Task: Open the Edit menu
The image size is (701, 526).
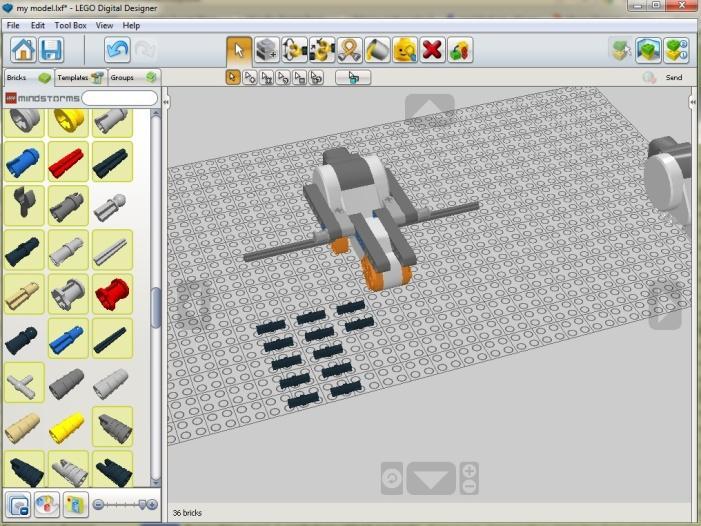Action: (38, 25)
